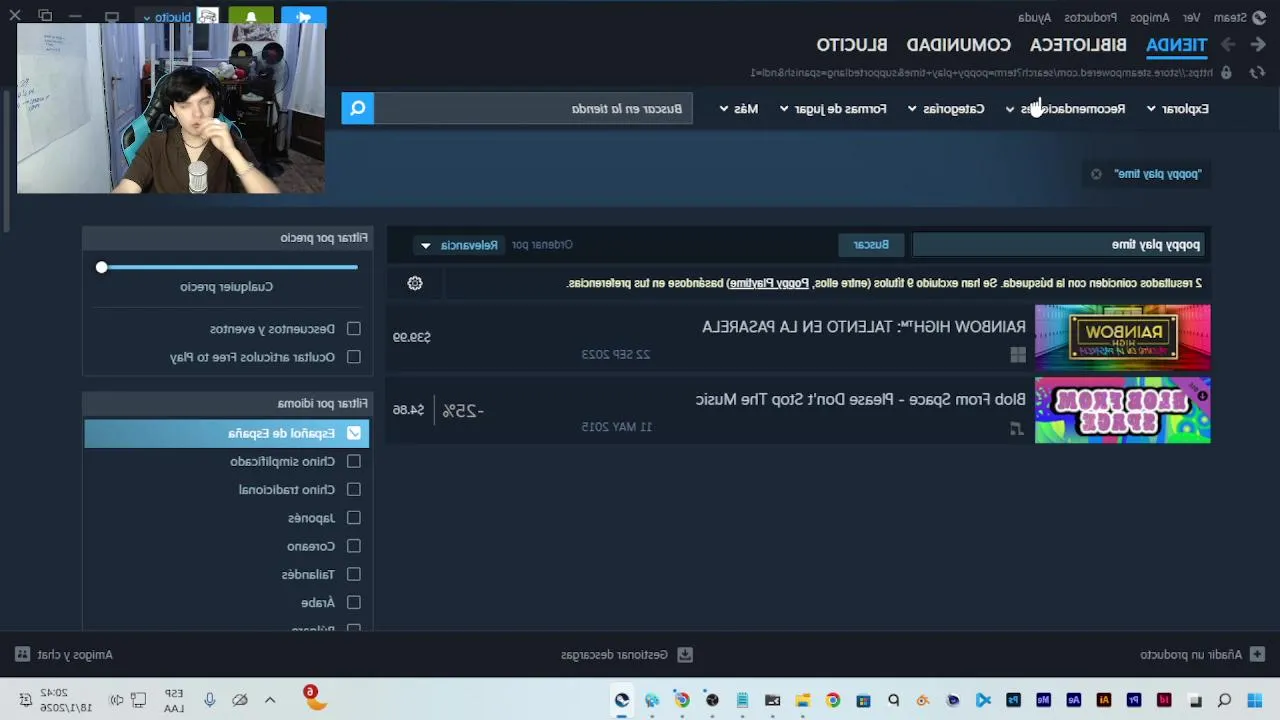
Task: Open Adobe Illustrator from the taskbar
Action: point(1104,700)
